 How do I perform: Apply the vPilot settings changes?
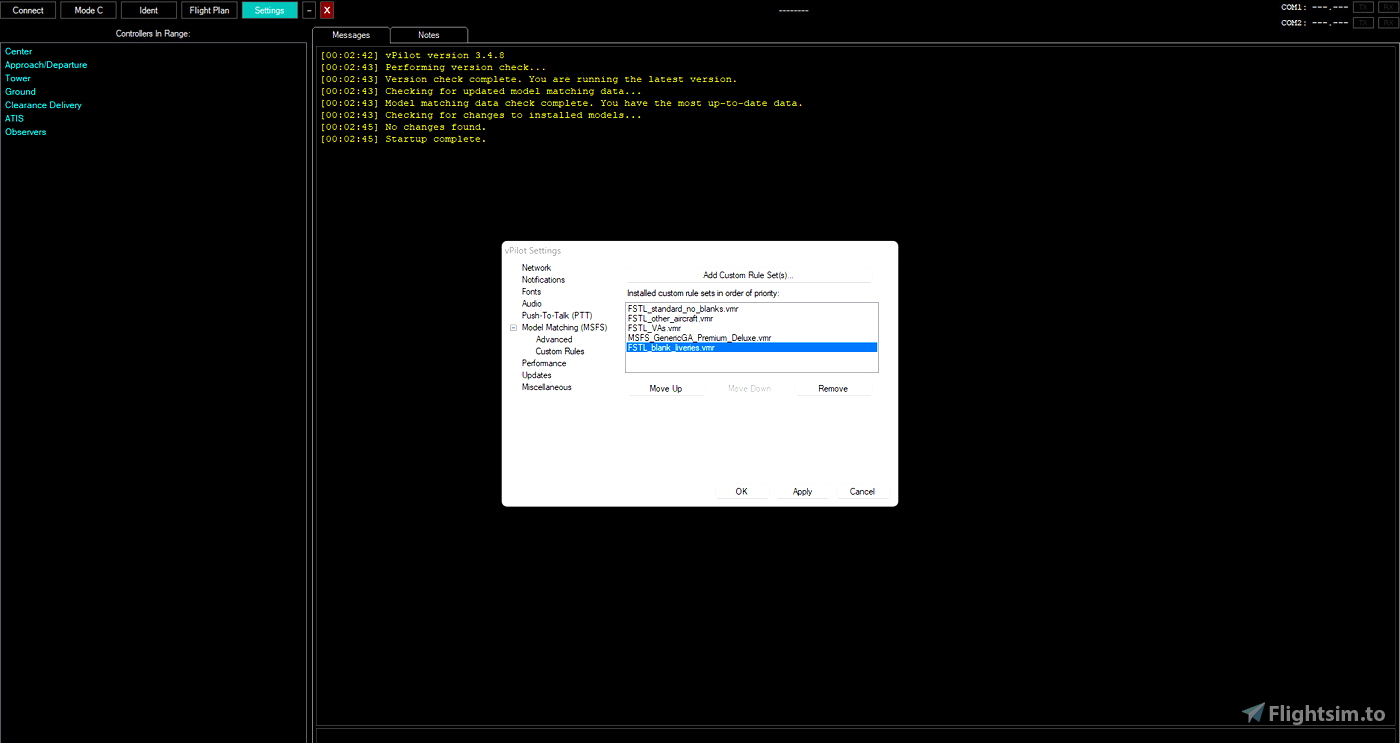click(x=802, y=491)
